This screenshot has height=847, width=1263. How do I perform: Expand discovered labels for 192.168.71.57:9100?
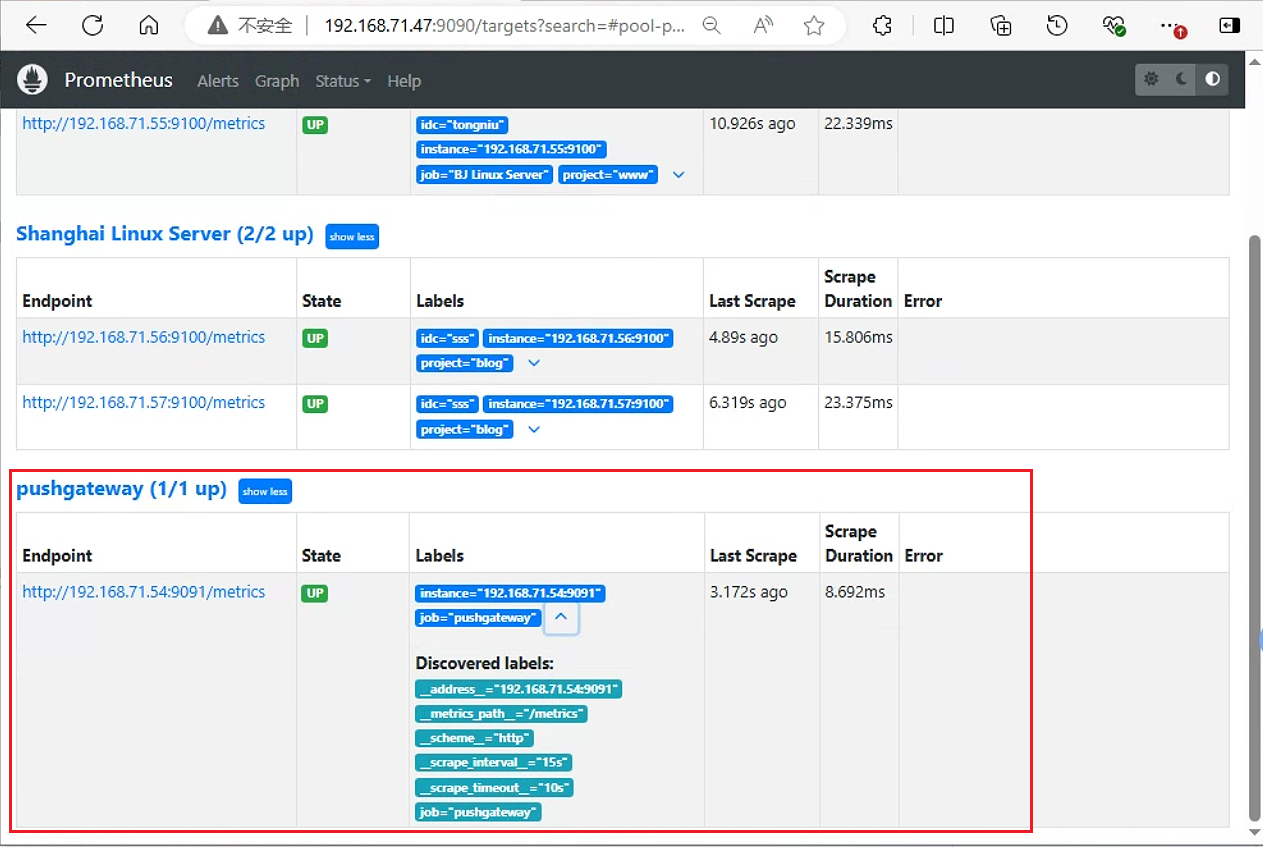tap(534, 429)
